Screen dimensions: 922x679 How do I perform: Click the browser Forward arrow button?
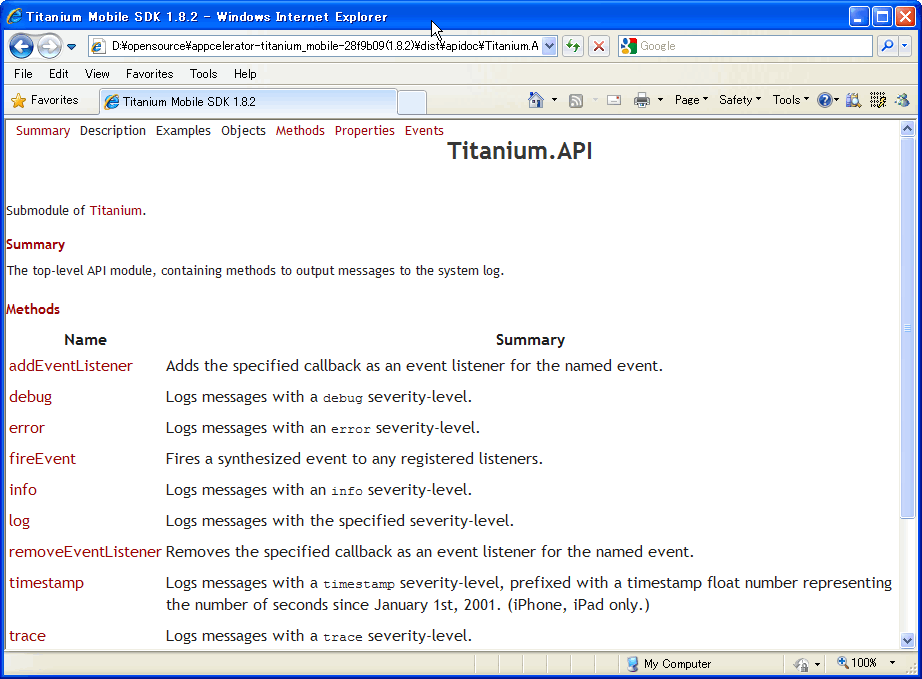tap(49, 46)
